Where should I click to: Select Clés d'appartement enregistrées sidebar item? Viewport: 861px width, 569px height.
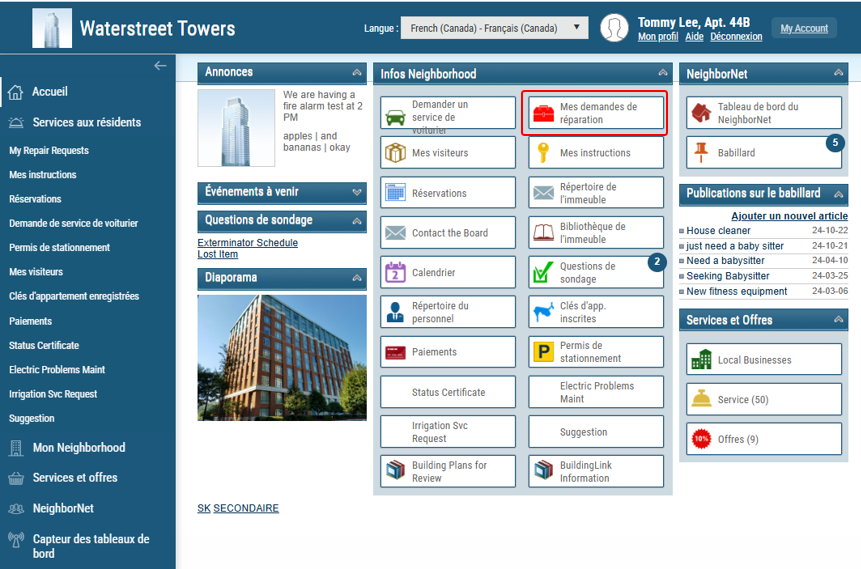click(x=74, y=296)
